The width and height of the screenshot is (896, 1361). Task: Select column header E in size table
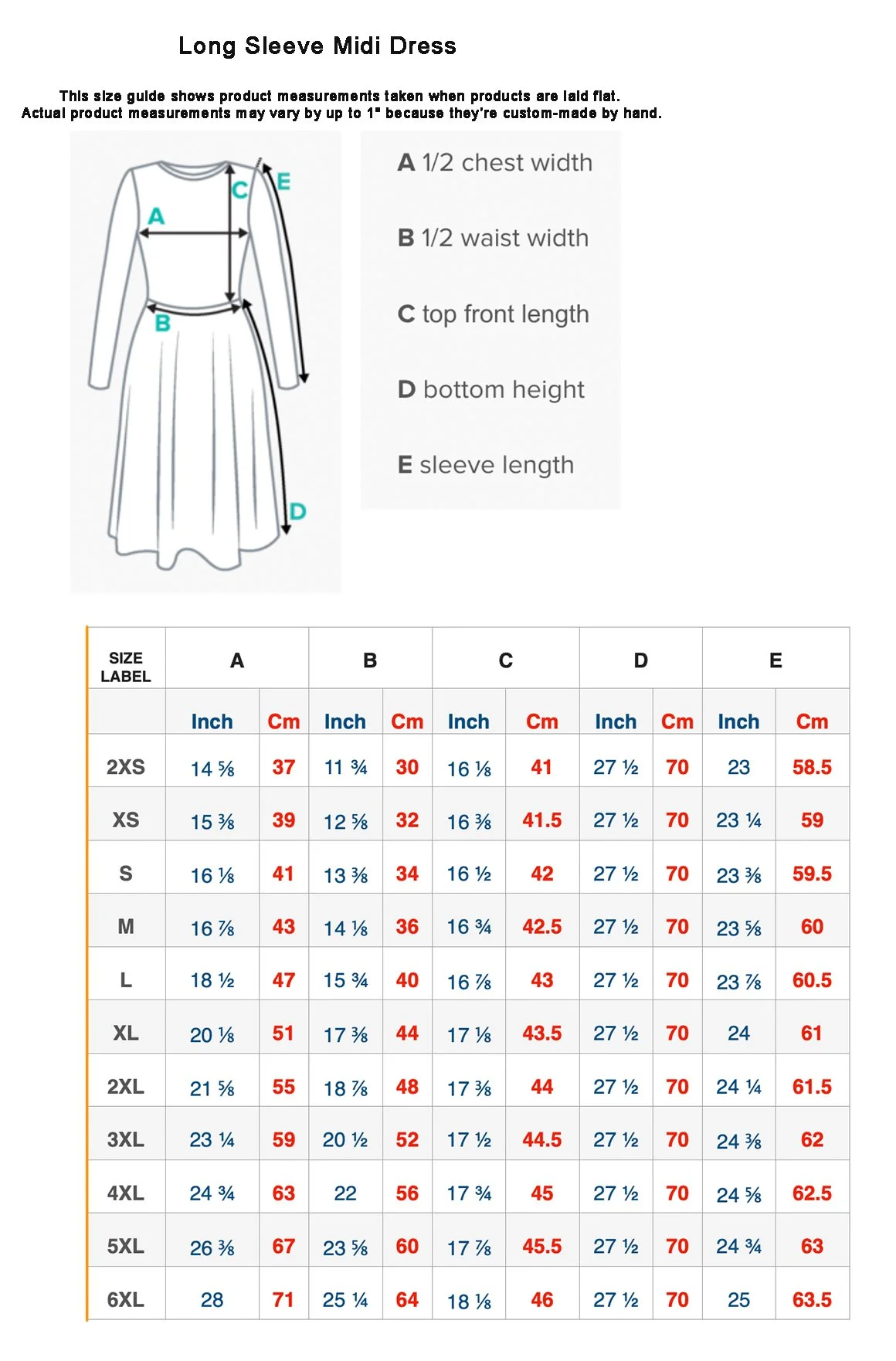coord(776,660)
